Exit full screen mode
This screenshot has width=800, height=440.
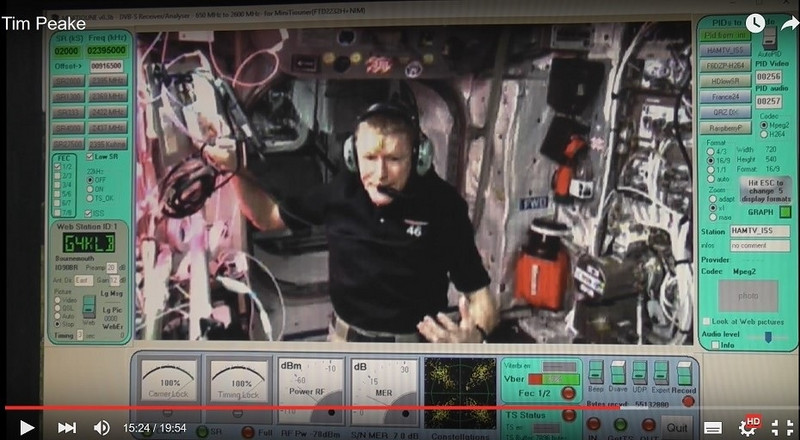click(x=782, y=428)
